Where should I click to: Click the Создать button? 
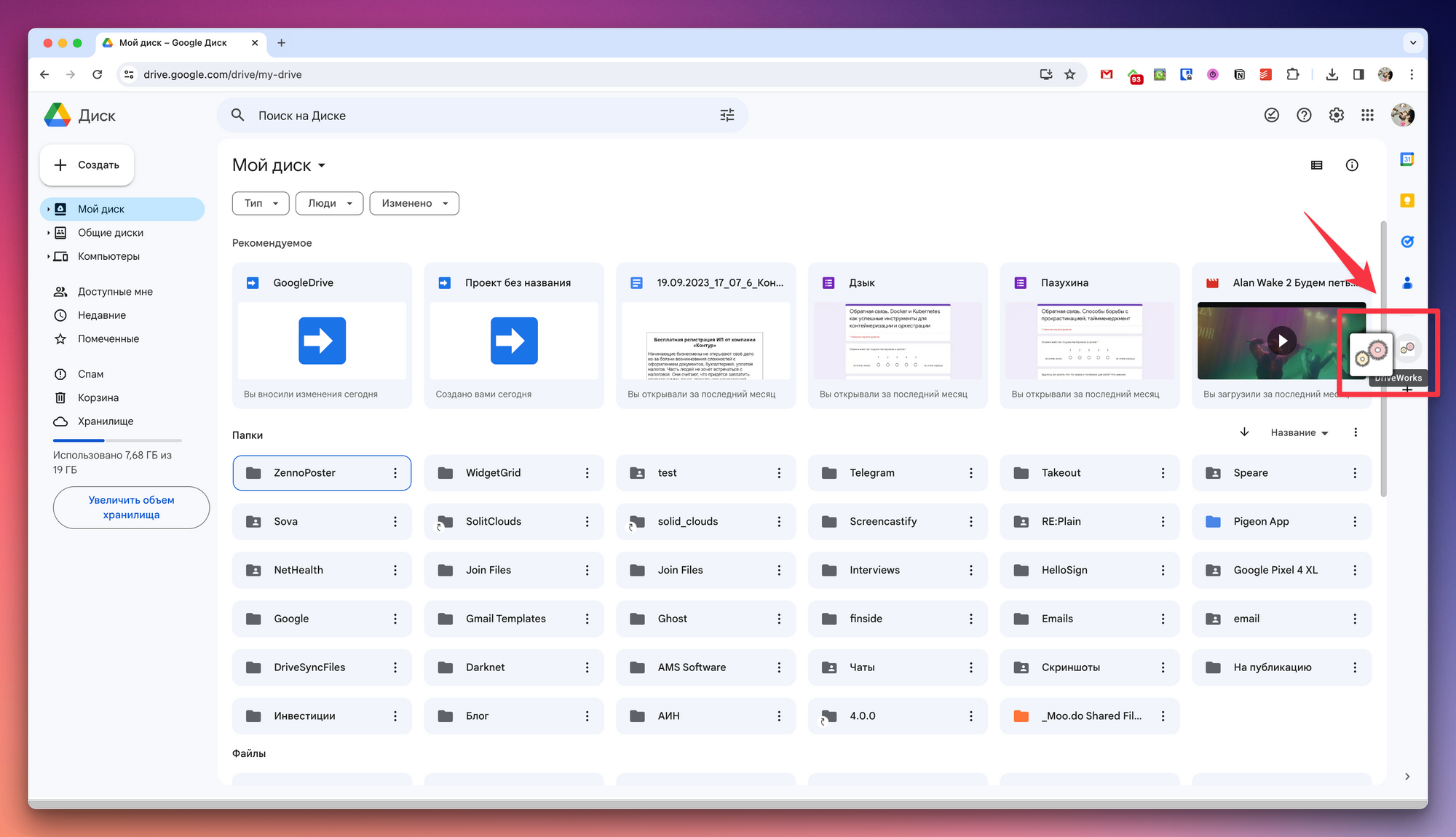click(x=87, y=165)
